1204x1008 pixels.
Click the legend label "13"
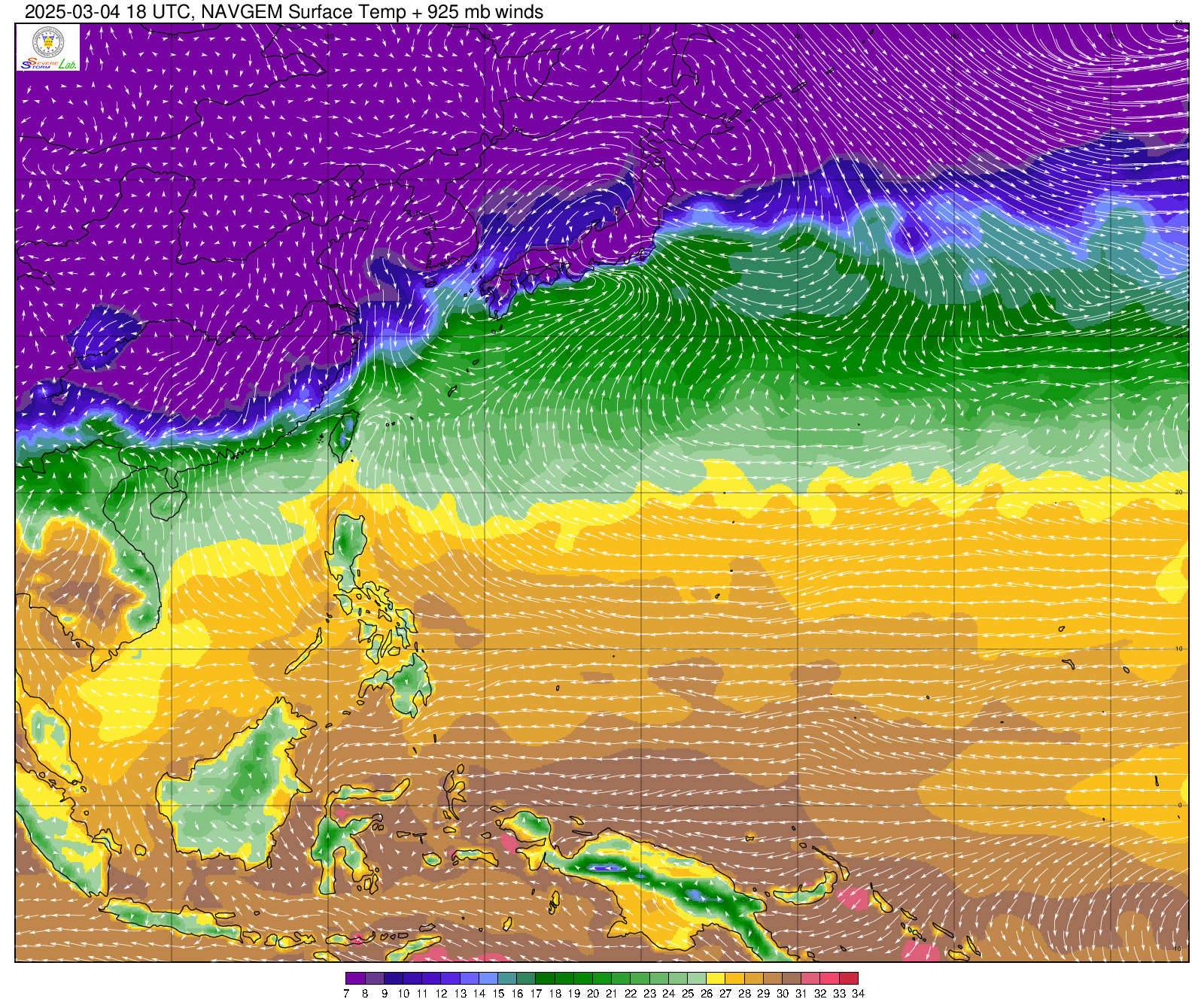click(x=461, y=994)
